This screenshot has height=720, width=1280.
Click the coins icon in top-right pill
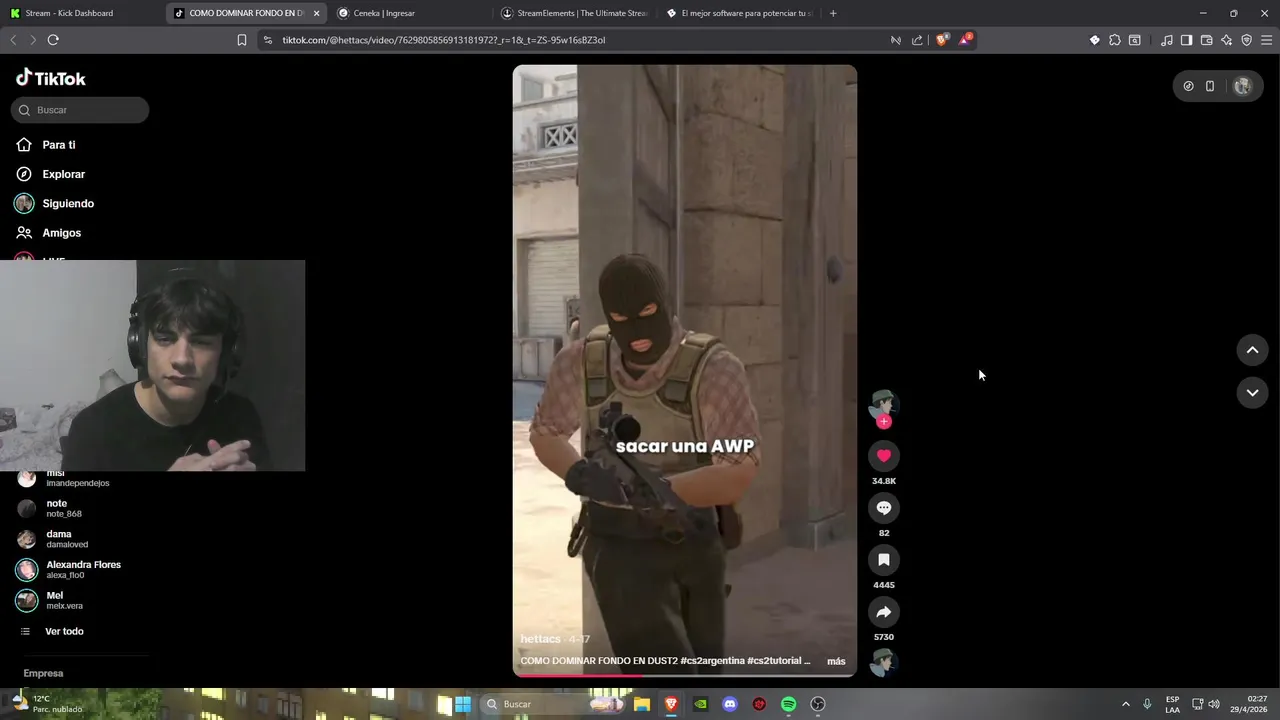(x=1188, y=86)
